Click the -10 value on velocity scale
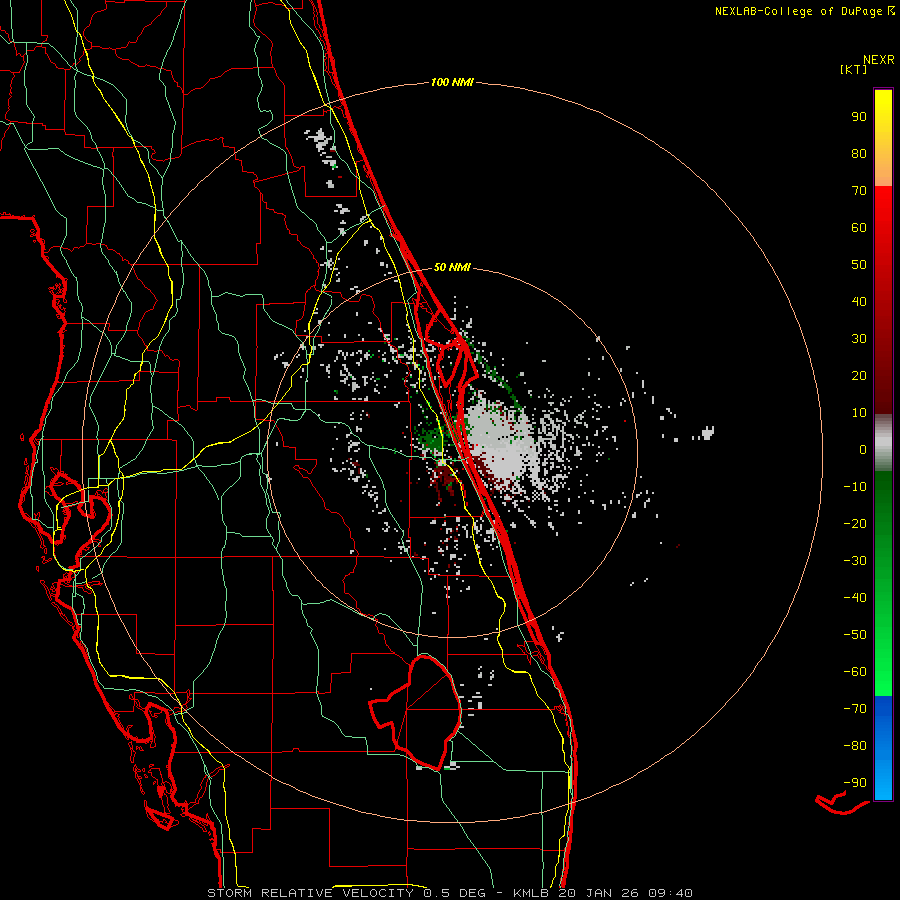Image resolution: width=900 pixels, height=900 pixels. coord(855,487)
